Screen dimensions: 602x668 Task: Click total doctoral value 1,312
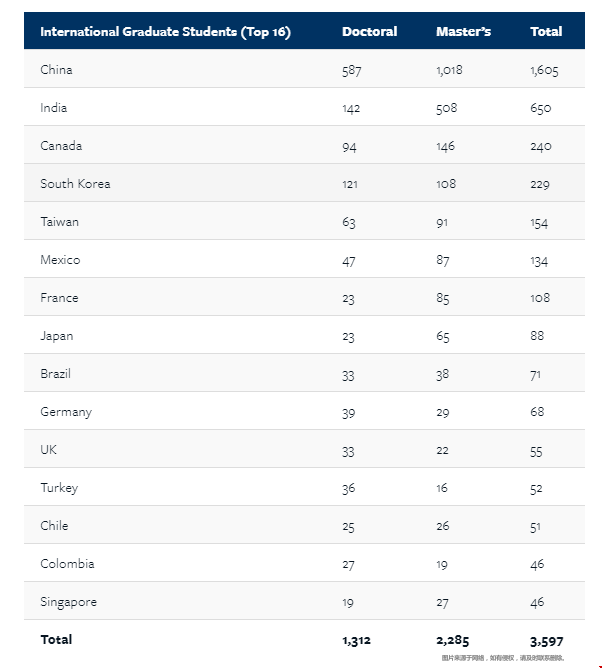point(357,640)
